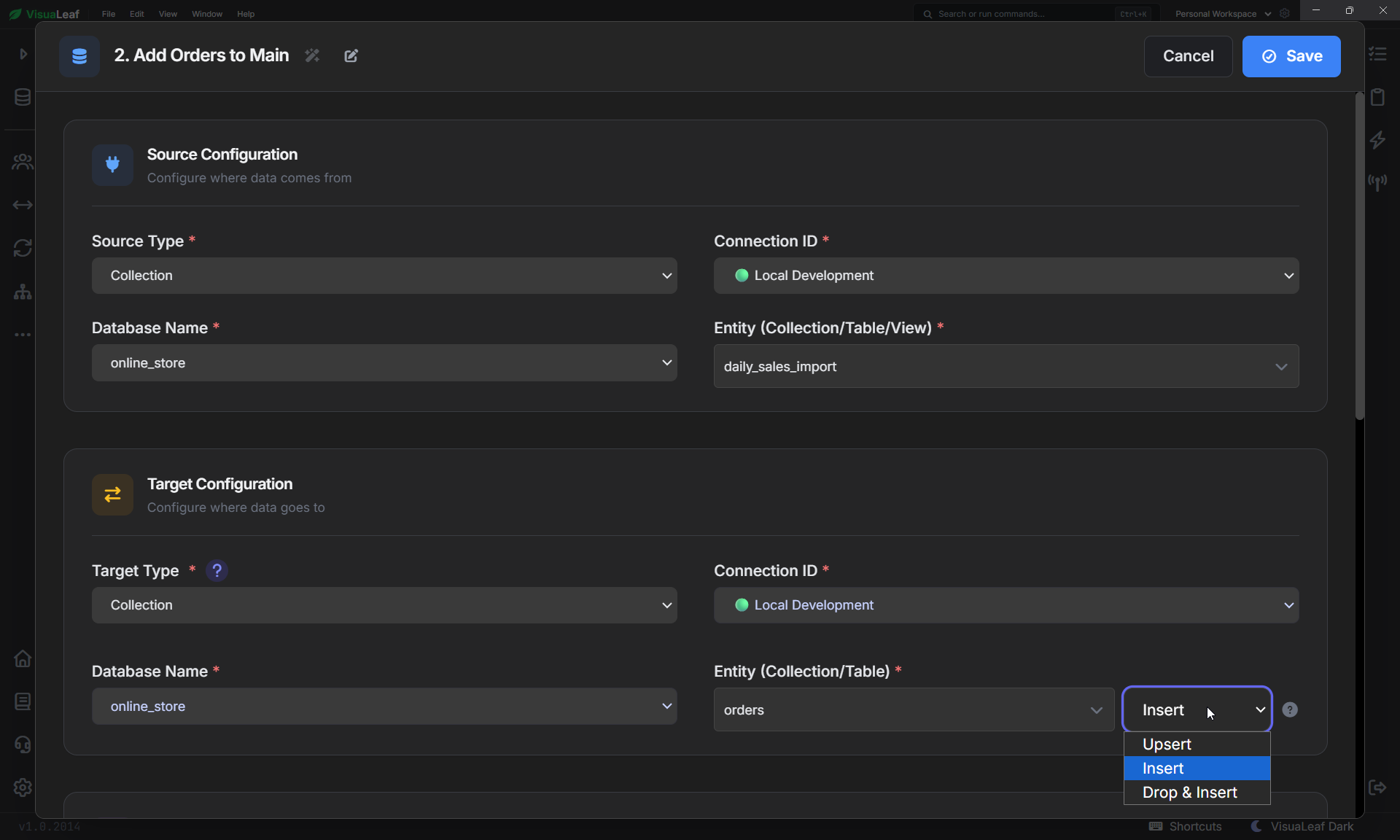The width and height of the screenshot is (1400, 840).
Task: Click the magic wand icon beside the title
Action: [312, 55]
